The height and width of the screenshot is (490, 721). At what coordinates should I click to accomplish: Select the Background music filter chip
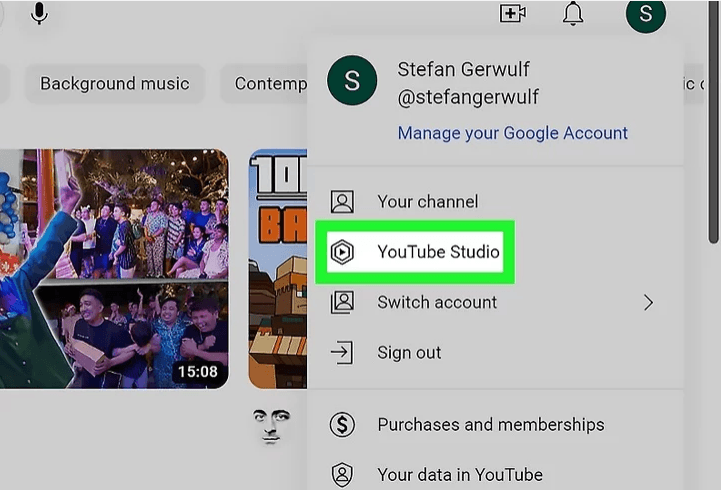114,84
